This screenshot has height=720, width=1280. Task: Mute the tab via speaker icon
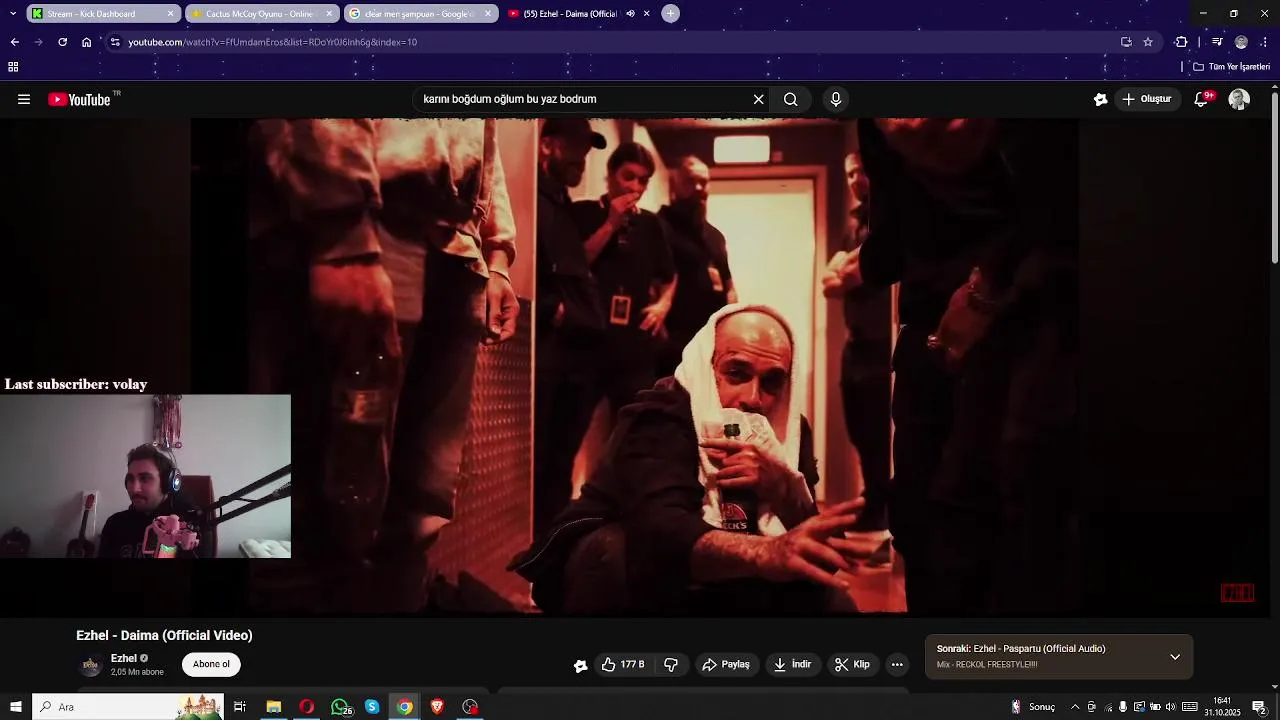[631, 14]
